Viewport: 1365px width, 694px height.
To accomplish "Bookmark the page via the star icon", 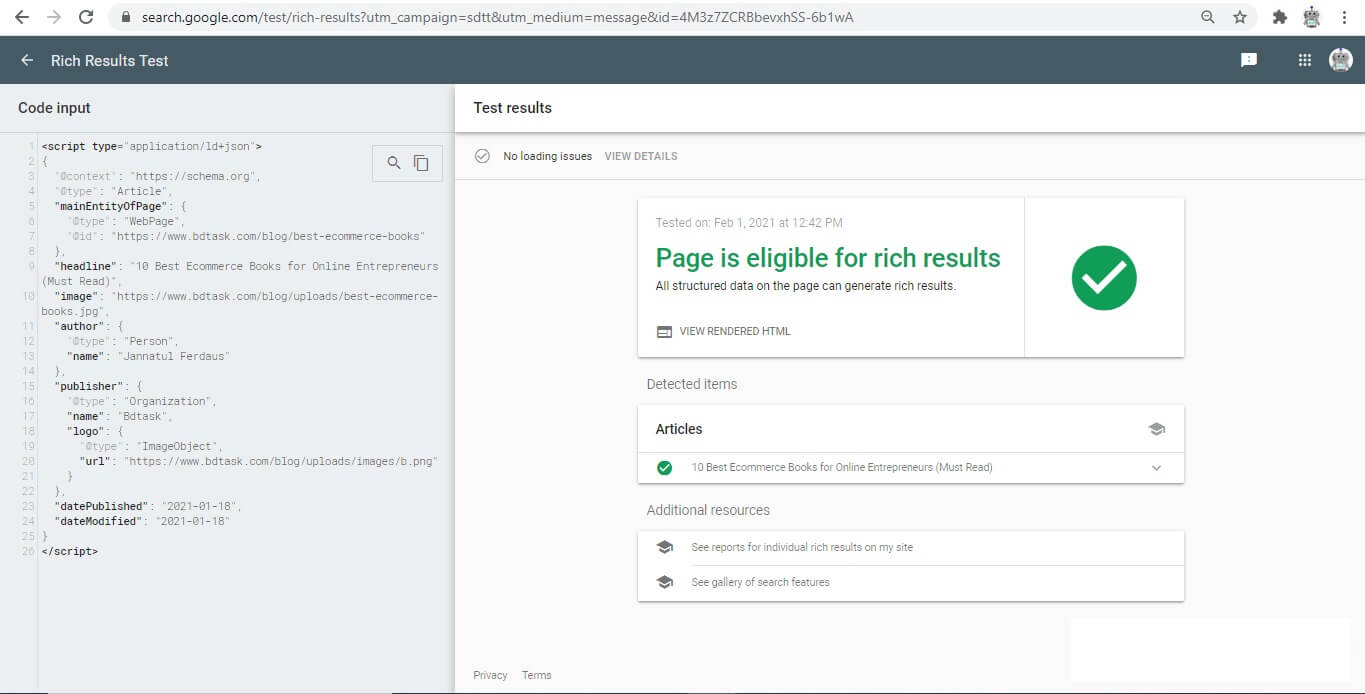I will click(1242, 16).
